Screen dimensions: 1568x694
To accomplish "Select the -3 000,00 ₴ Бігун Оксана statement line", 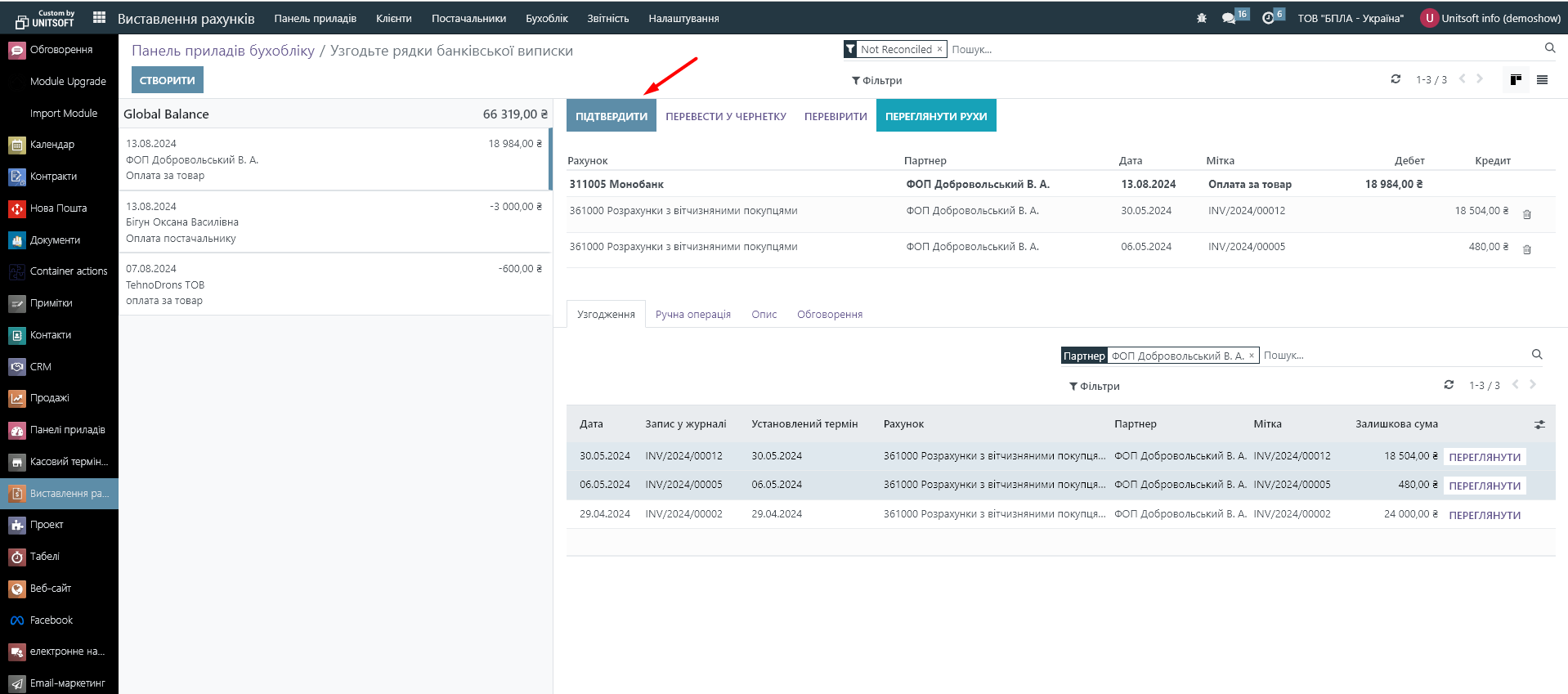I will coord(335,222).
